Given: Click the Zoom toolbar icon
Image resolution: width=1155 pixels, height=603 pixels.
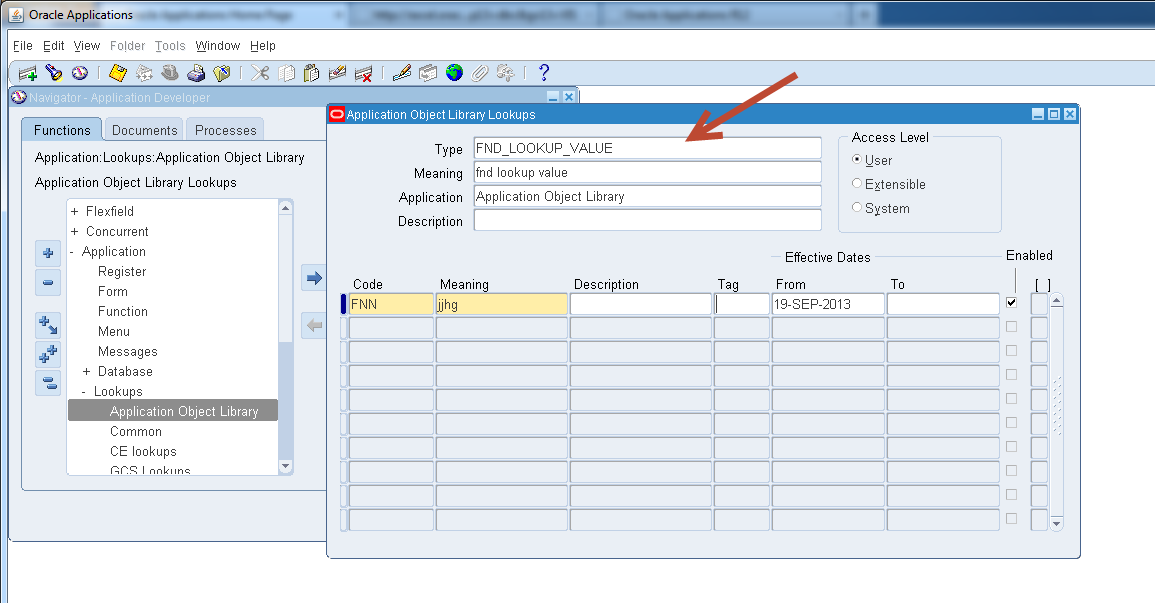Looking at the screenshot, I should click(x=428, y=73).
